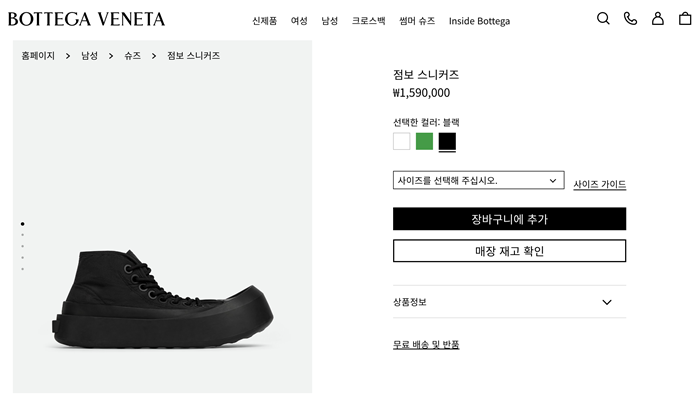The width and height of the screenshot is (700, 401).
Task: Click the Bottega Veneta logo
Action: [x=86, y=19]
